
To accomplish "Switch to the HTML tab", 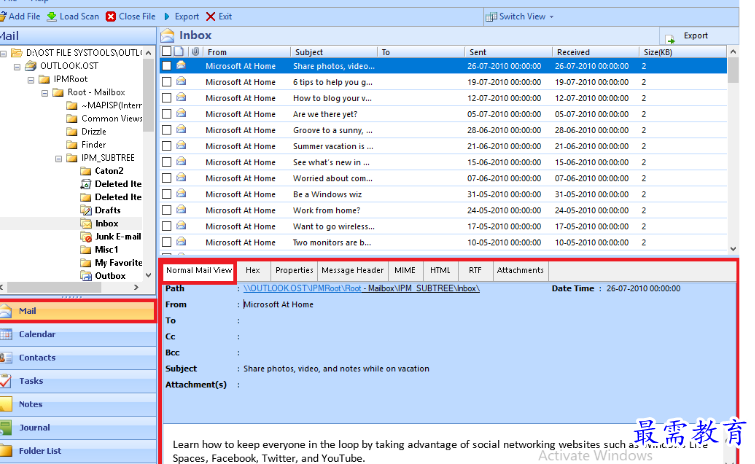I will tap(440, 271).
